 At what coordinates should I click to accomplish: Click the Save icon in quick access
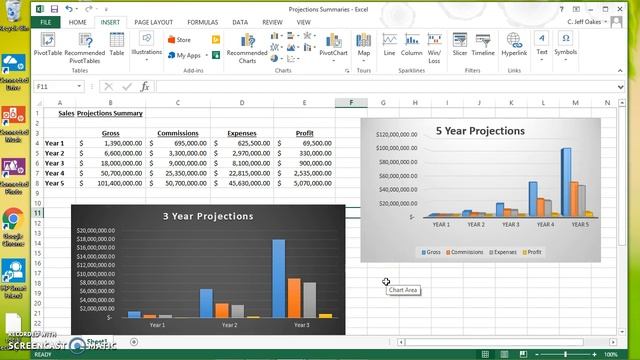[x=54, y=9]
